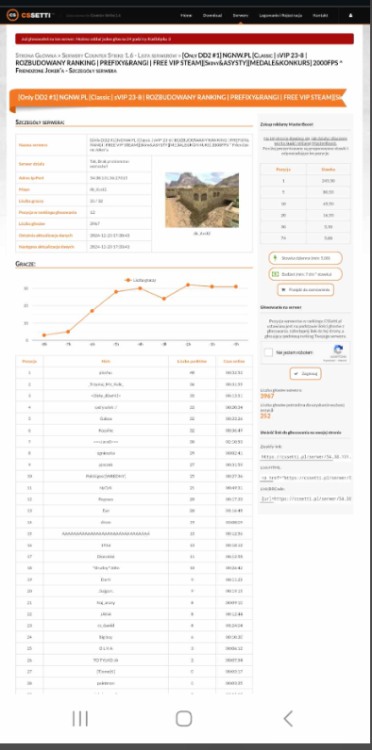This screenshot has width=372, height=750.
Task: Click the 'Liczba punktów' column header
Action: (x=192, y=361)
